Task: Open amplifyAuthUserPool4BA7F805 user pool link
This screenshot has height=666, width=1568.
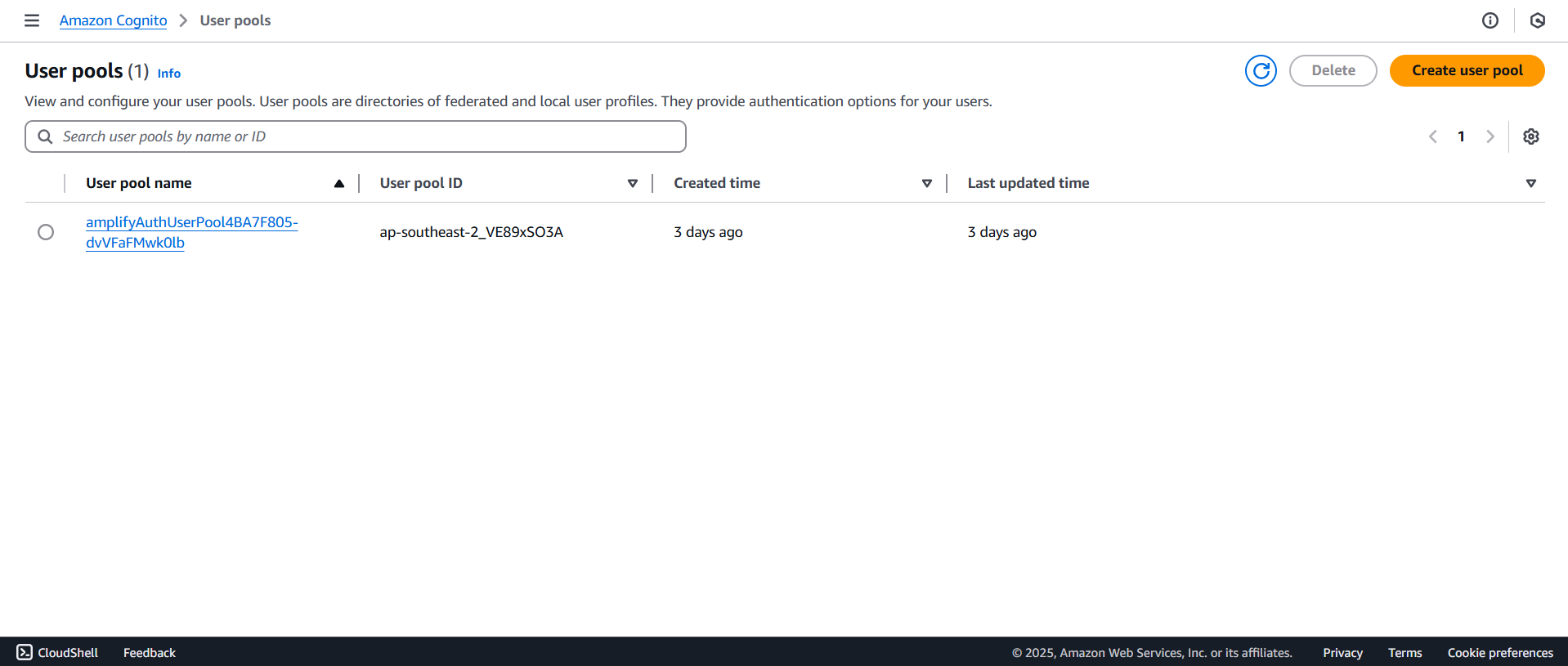Action: 191,232
